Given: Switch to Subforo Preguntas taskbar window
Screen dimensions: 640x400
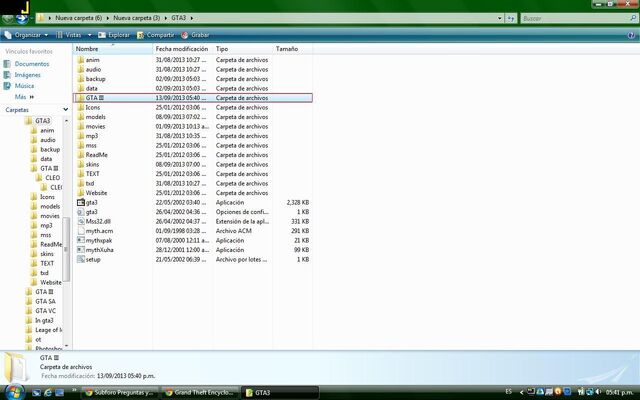Looking at the screenshot, I should (119, 393).
